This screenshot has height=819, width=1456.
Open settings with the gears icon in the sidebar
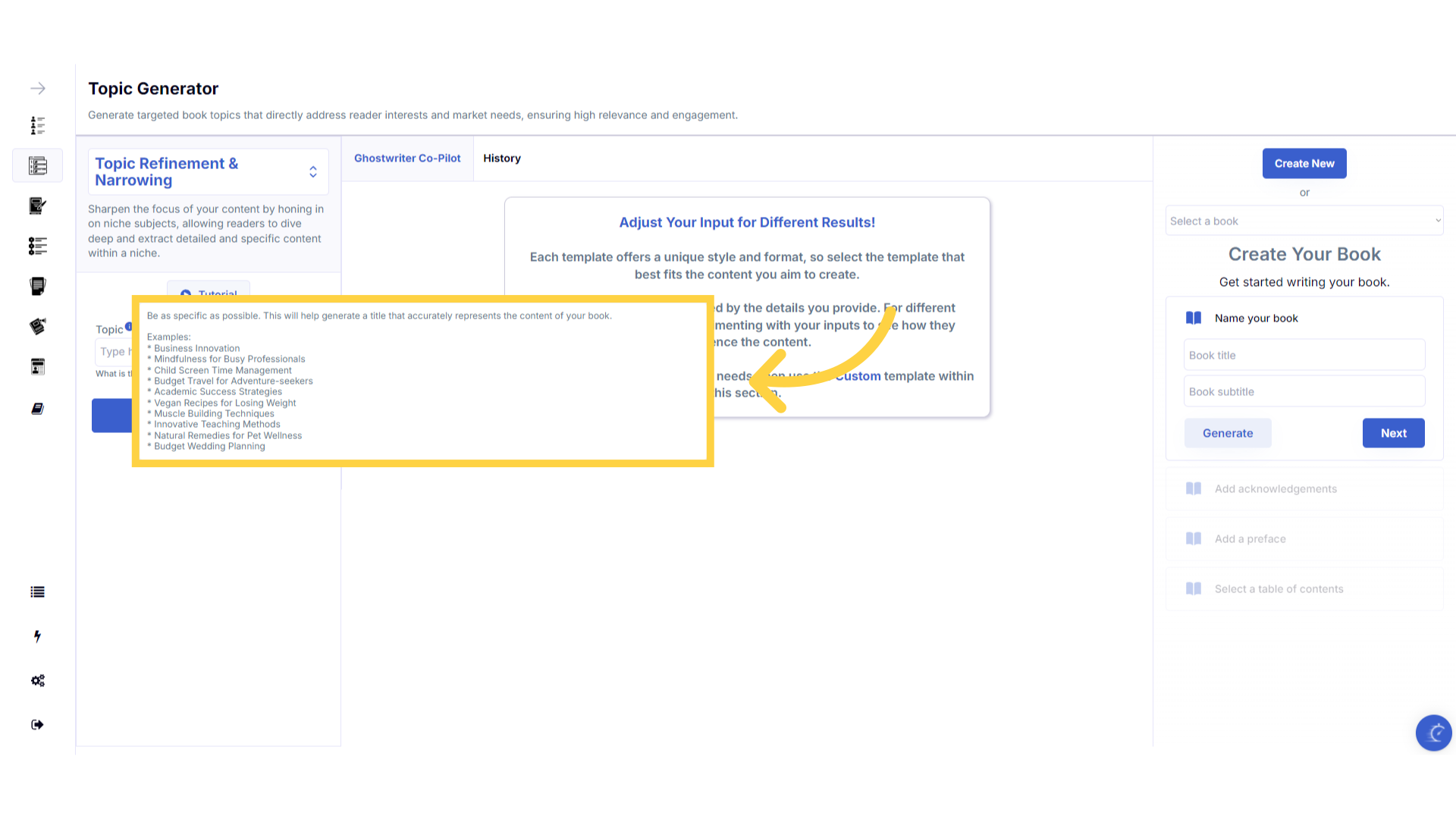coord(37,680)
